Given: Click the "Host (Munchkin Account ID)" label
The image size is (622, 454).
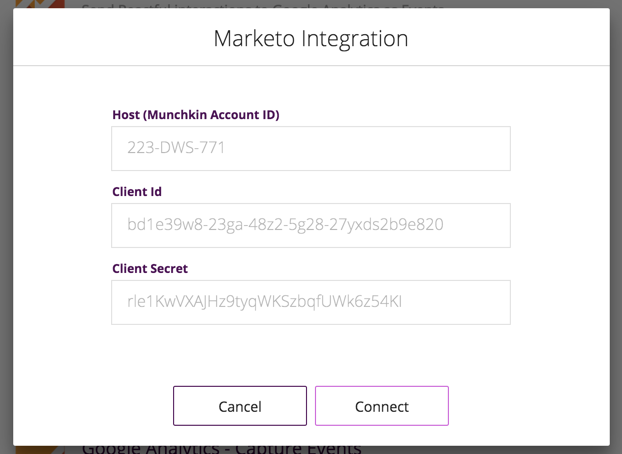Looking at the screenshot, I should [x=195, y=115].
